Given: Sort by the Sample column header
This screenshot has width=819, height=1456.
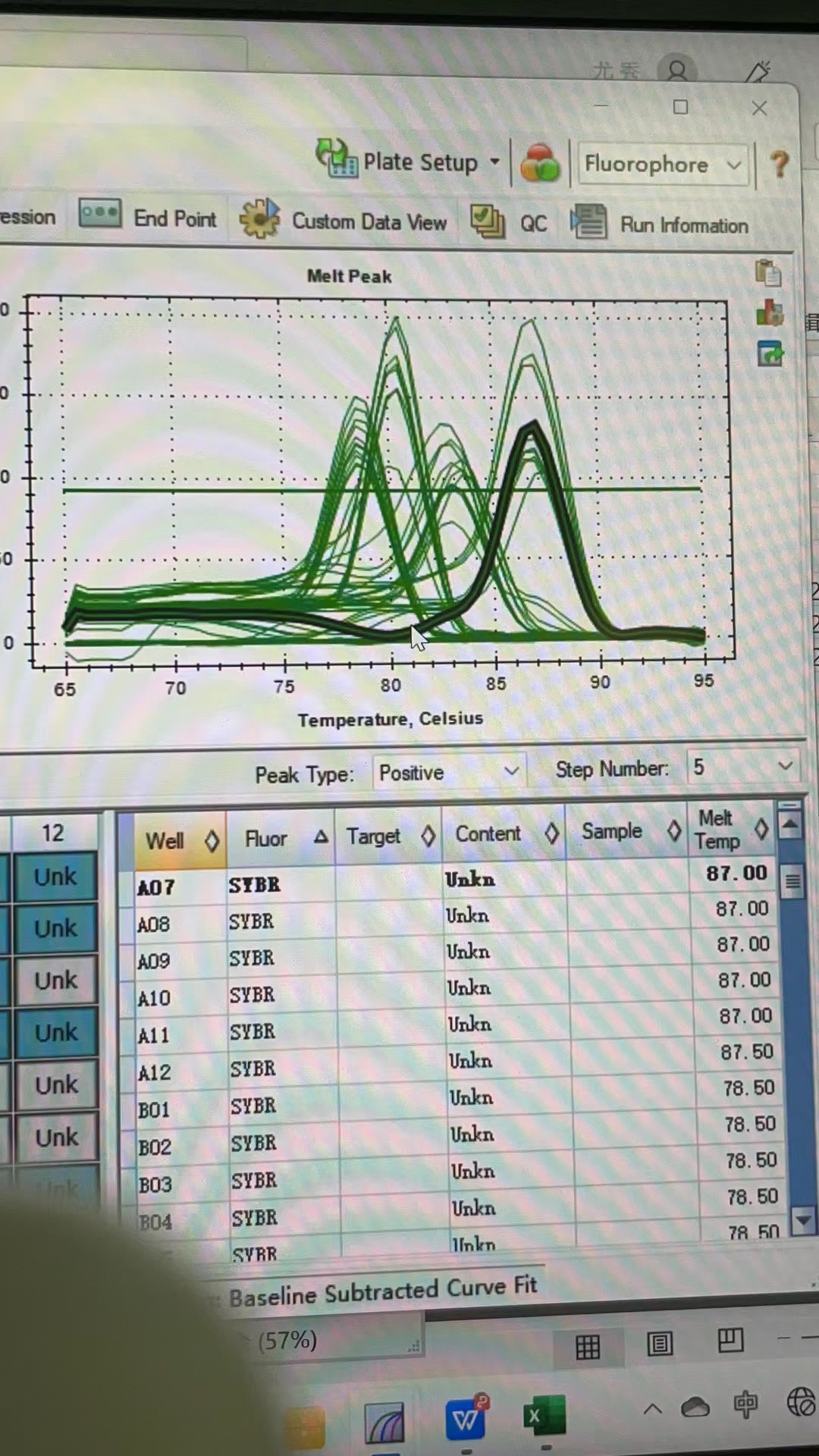Looking at the screenshot, I should [x=626, y=831].
